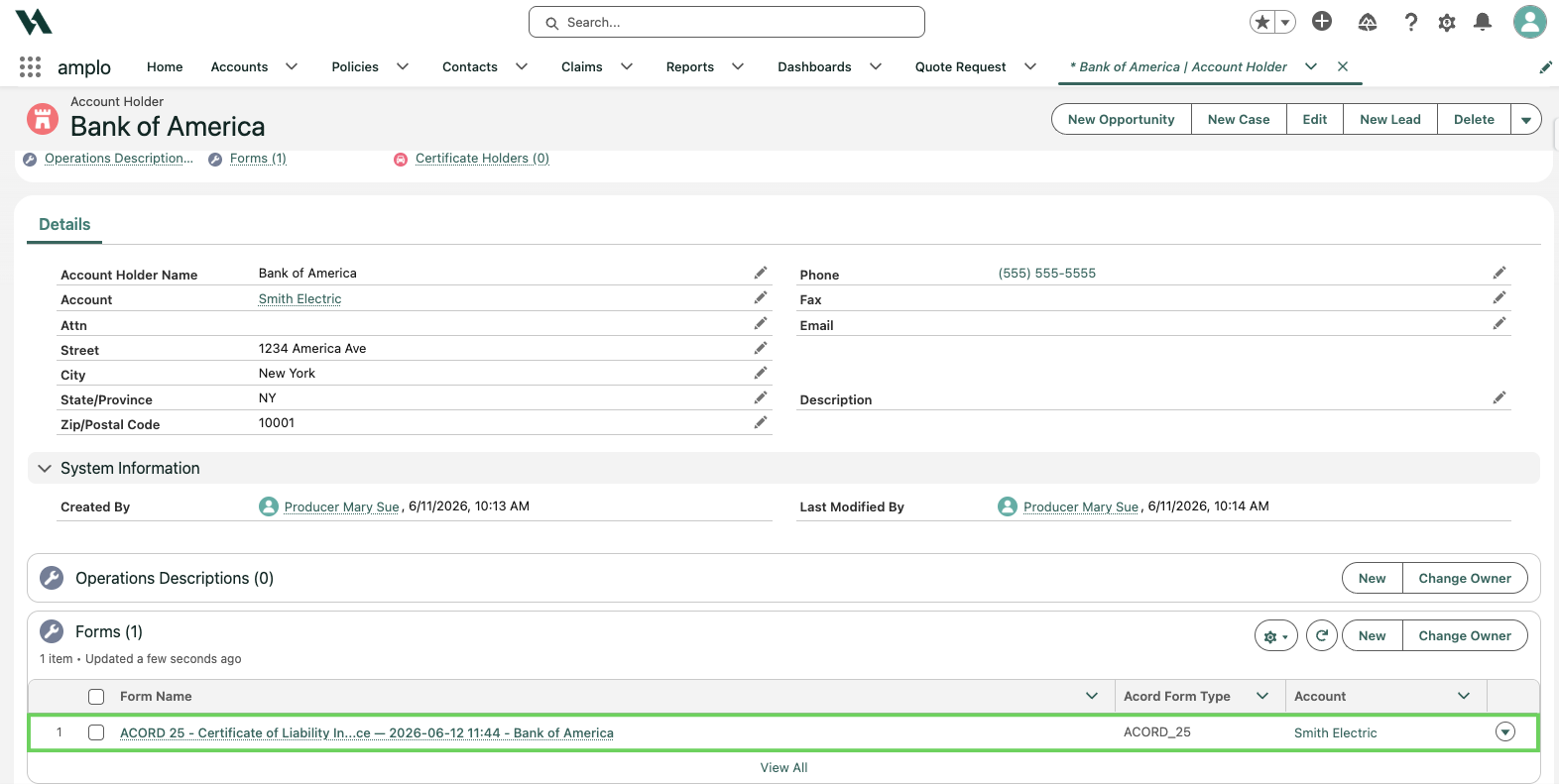1559x784 pixels.
Task: Show more record actions dropdown
Action: (1526, 120)
